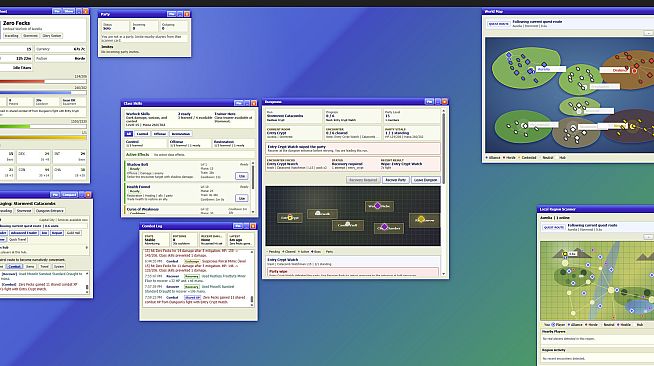Pin the Dungeon window
The image size is (654, 366).
pyautogui.click(x=429, y=101)
